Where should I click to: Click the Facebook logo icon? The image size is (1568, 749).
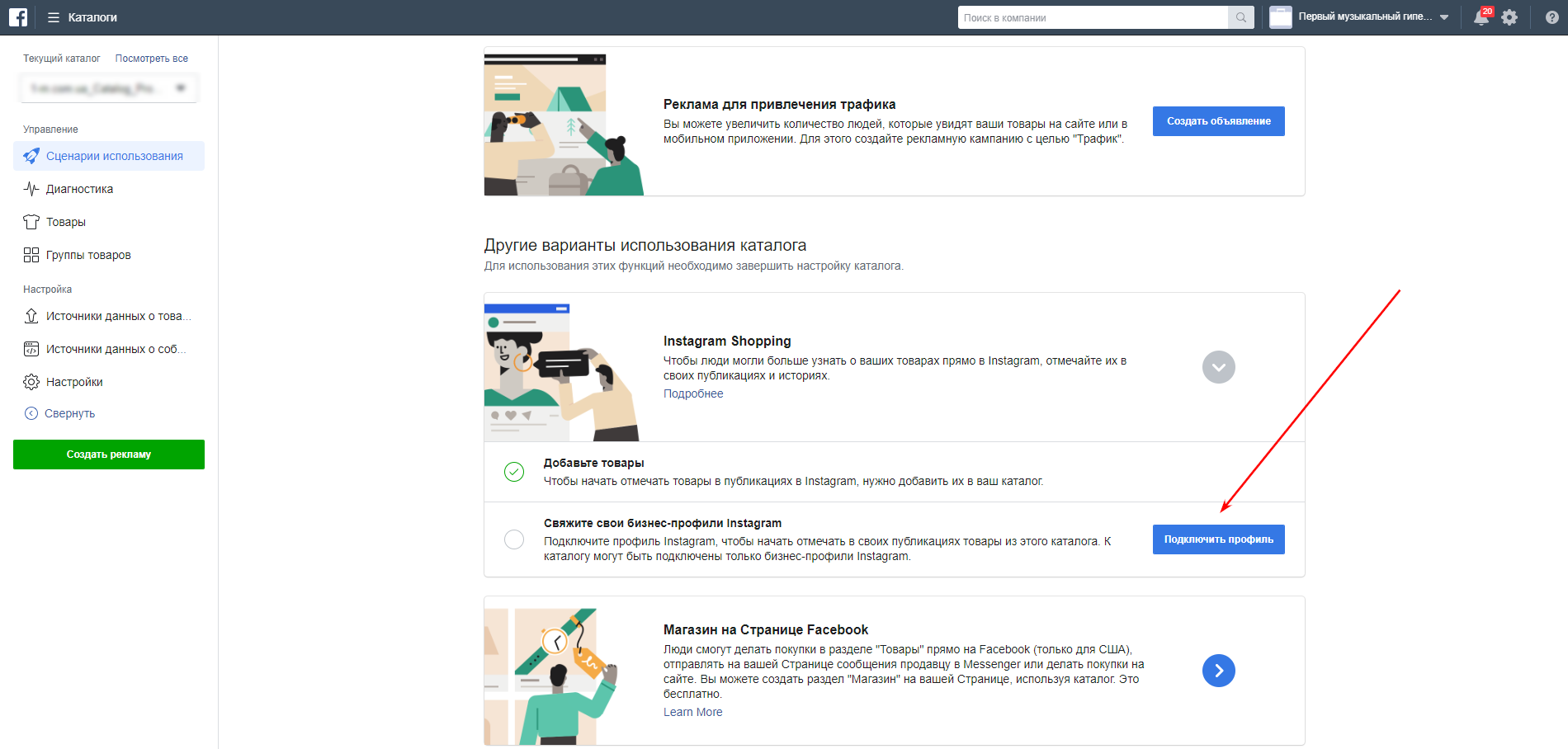coord(18,17)
